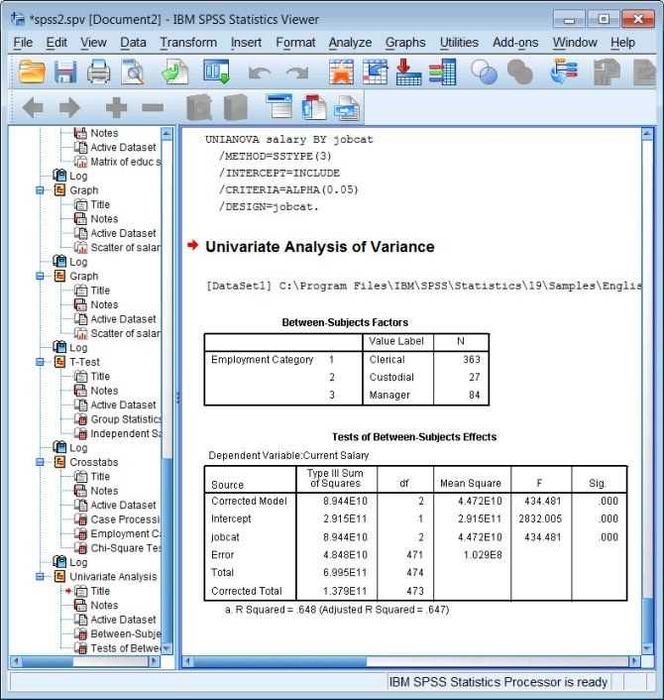
Task: Click Tests of Between-Subjects Effects title
Action: 414,437
